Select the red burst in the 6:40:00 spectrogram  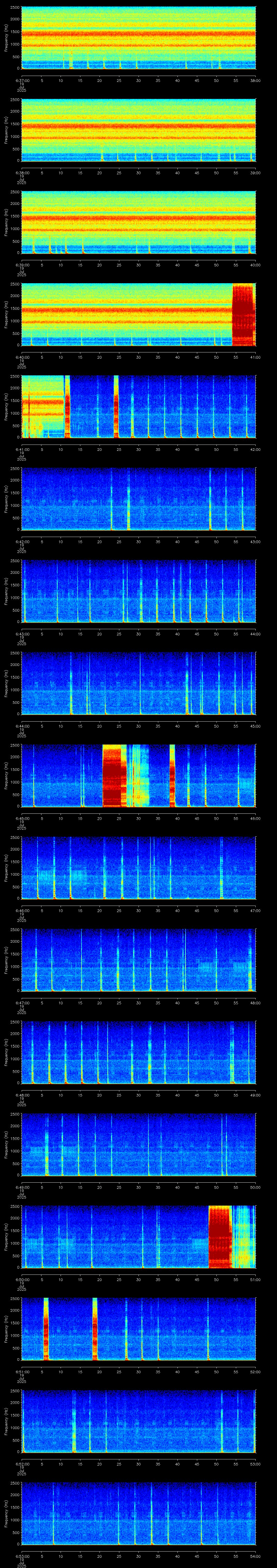click(243, 314)
